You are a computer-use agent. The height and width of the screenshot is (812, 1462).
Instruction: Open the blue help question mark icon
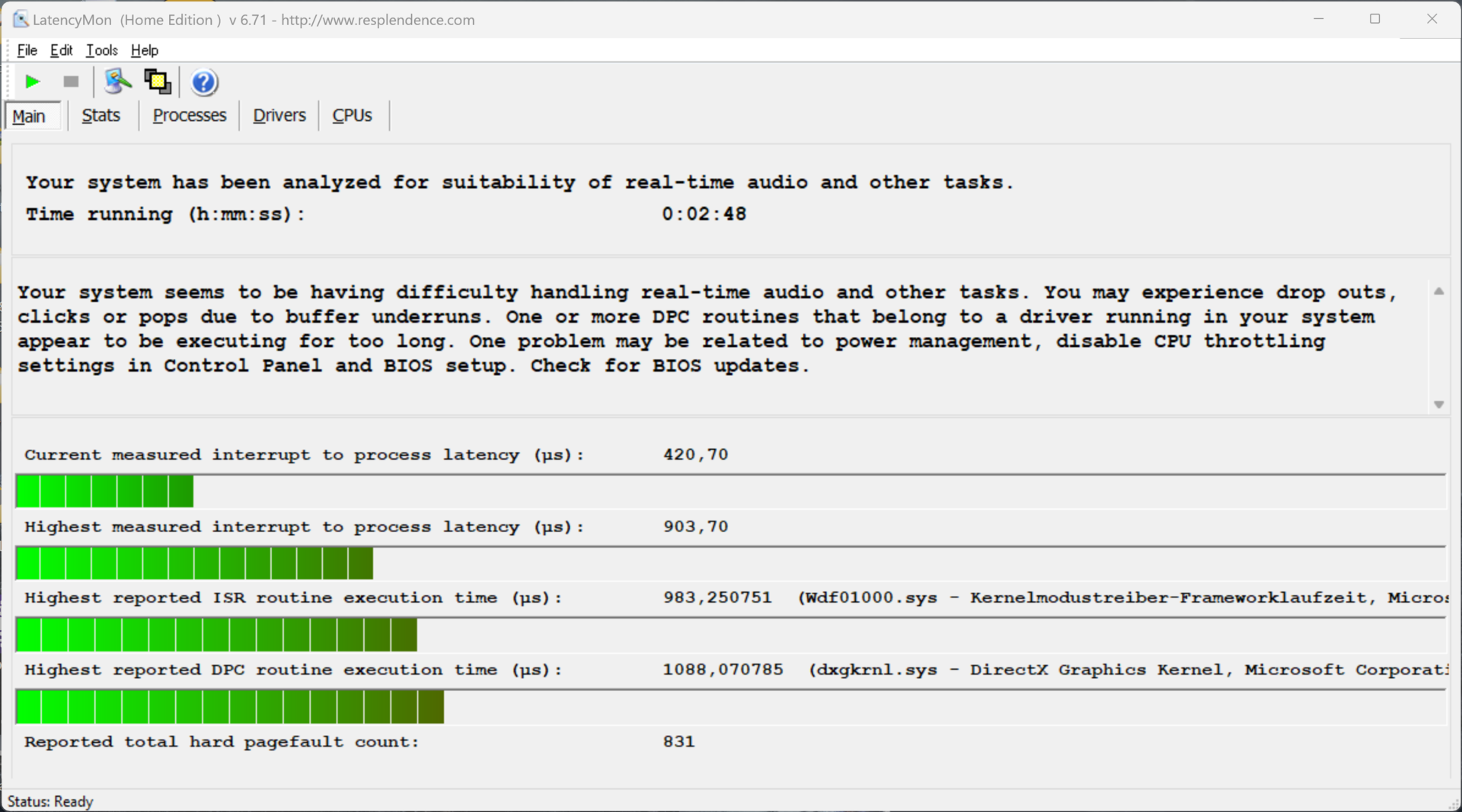(203, 81)
